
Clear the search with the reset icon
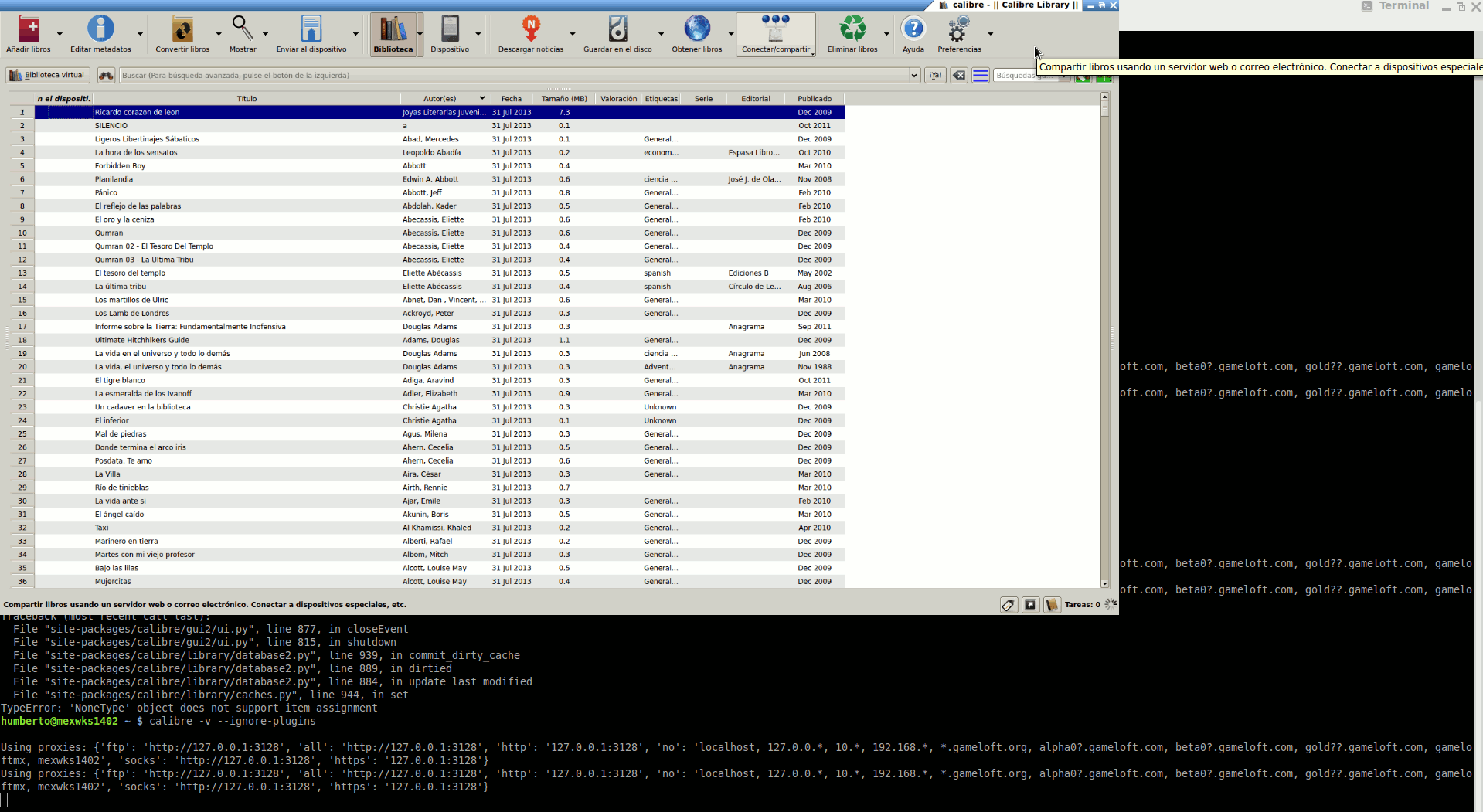[958, 75]
